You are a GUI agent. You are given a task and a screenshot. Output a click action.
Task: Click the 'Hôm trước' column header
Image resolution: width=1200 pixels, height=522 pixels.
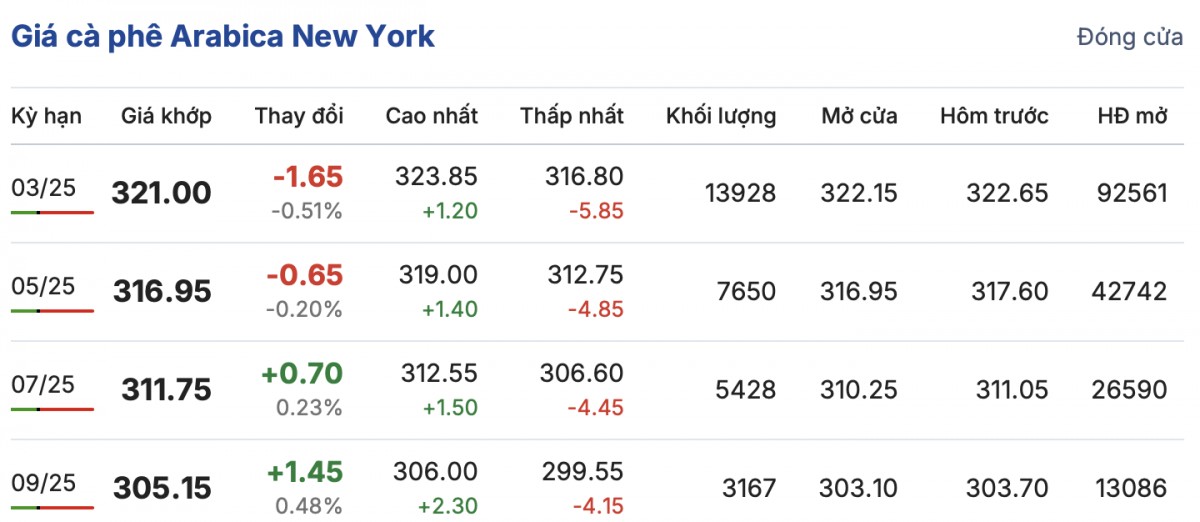point(994,116)
